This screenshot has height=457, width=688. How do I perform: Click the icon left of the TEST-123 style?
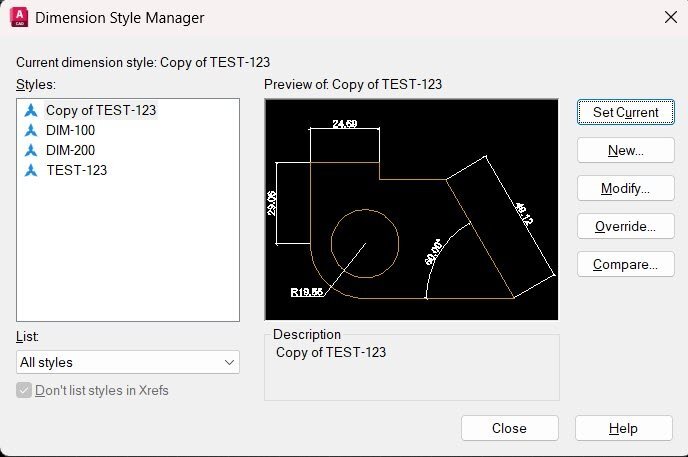point(30,170)
